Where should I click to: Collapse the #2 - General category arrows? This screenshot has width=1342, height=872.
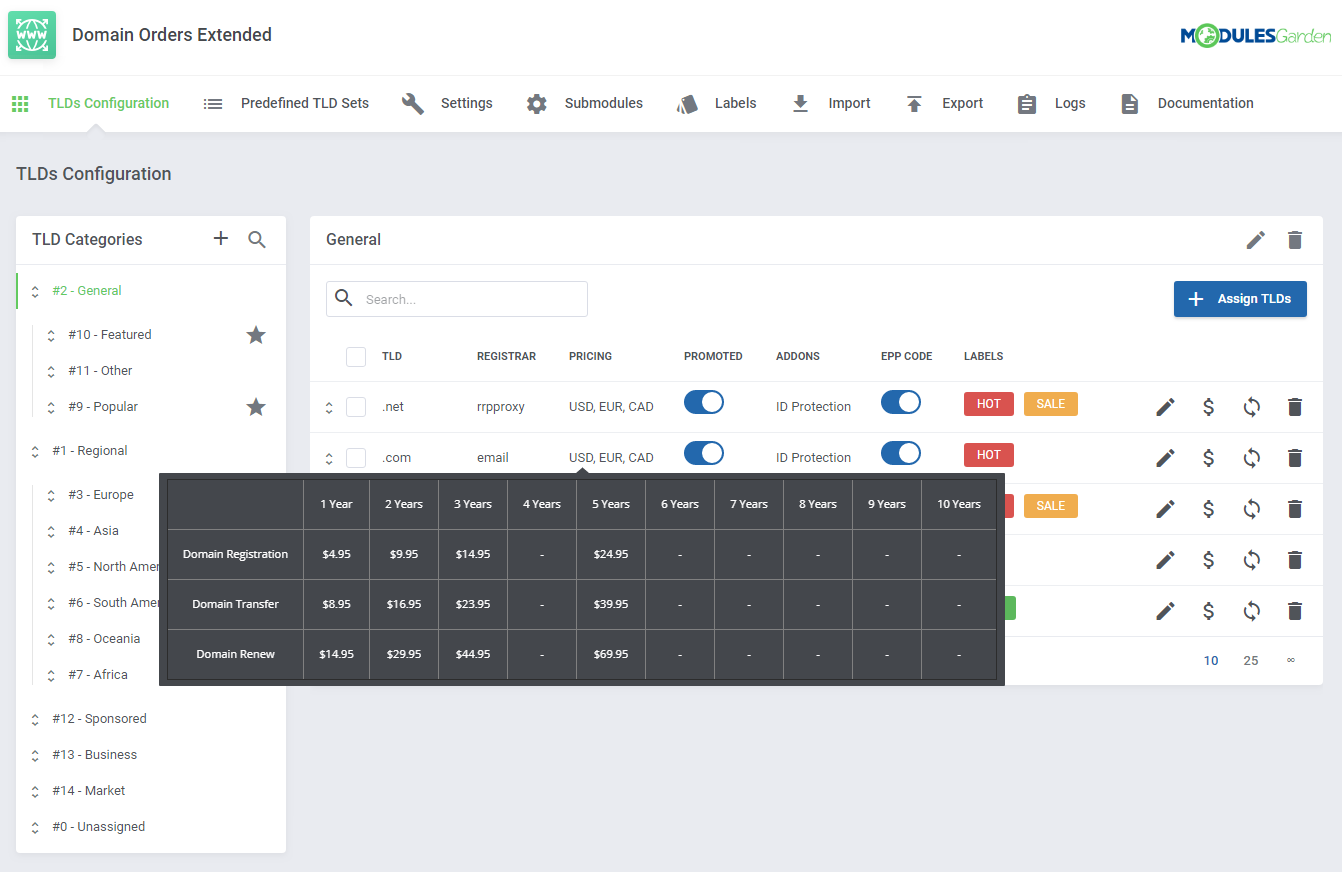pyautogui.click(x=35, y=291)
